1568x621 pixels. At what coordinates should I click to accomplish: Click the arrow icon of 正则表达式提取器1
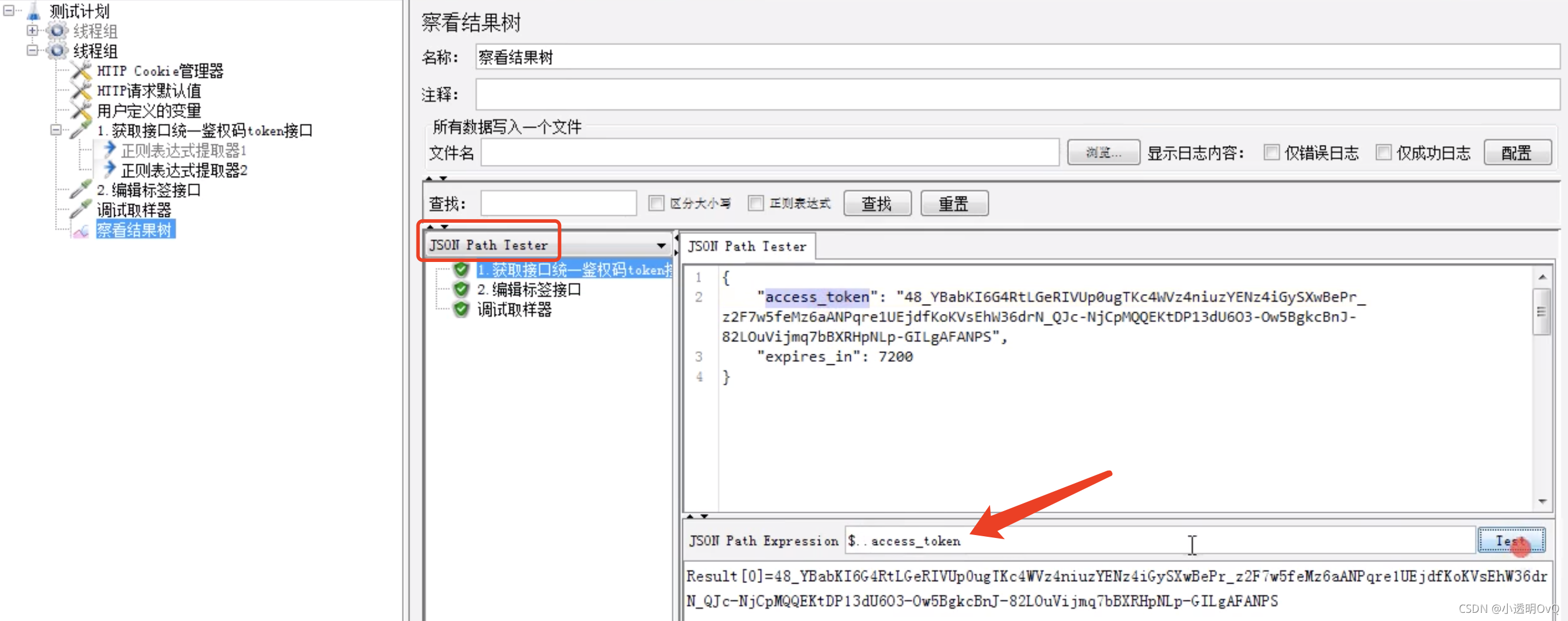coord(109,150)
